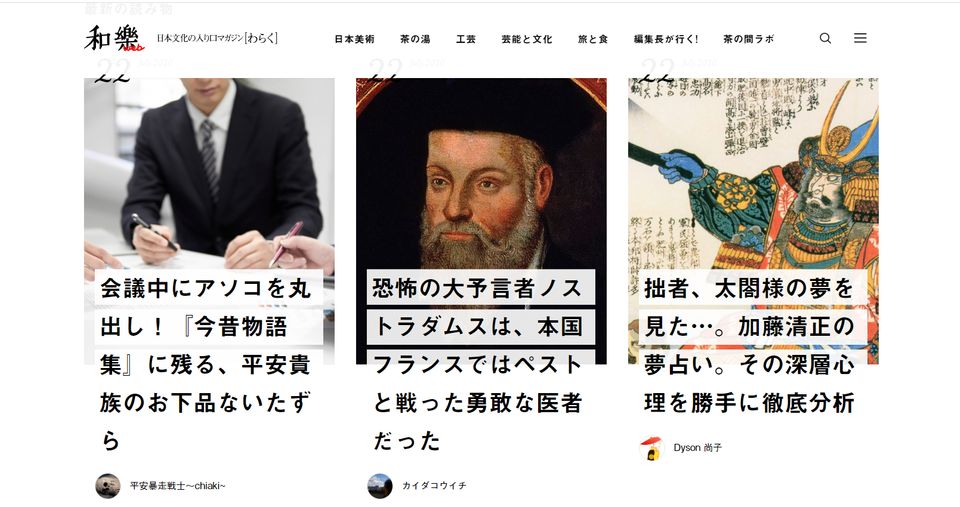Click the Dyson 尚子 author name

pyautogui.click(x=697, y=448)
